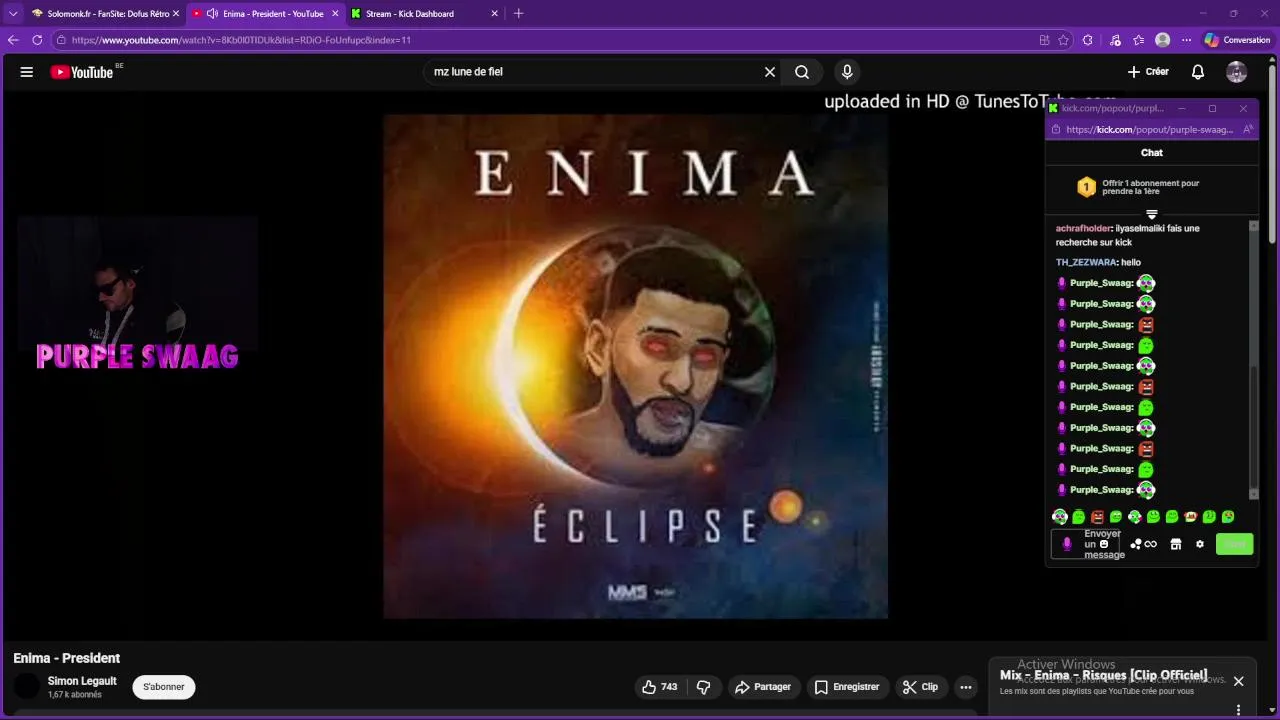
Task: Reload the page with the refresh icon
Action: coord(37,40)
